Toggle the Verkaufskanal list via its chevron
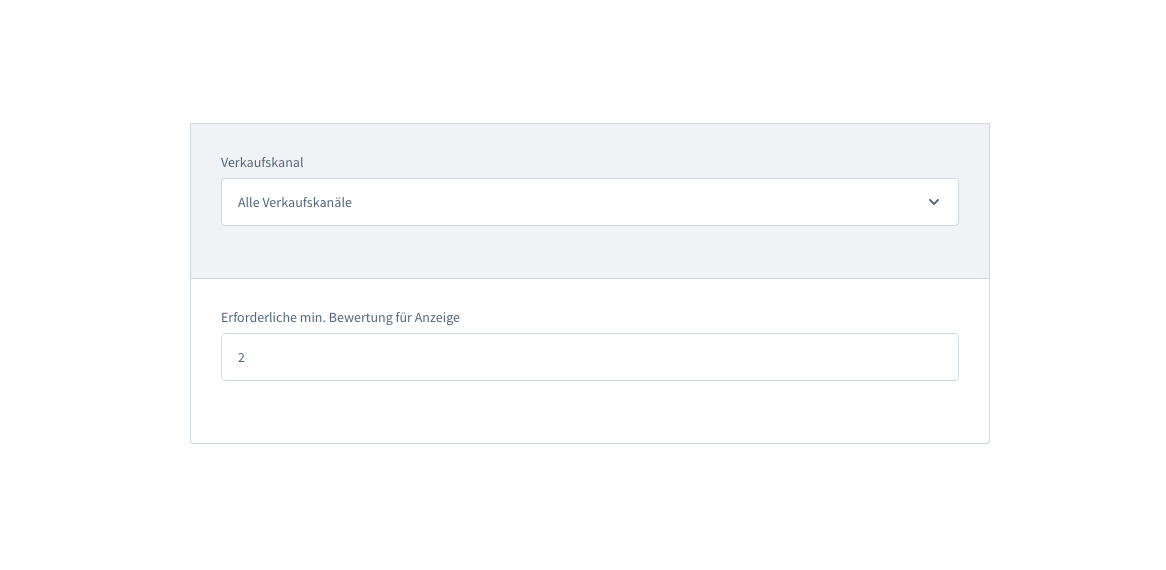Screen dimensions: 1166x570 pyautogui.click(x=933, y=202)
